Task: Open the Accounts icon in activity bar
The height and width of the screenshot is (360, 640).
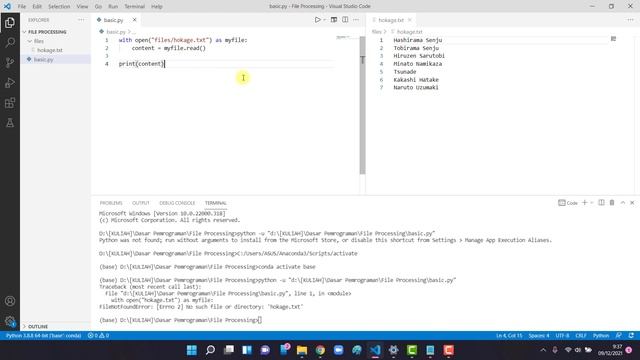Action: (x=10, y=301)
